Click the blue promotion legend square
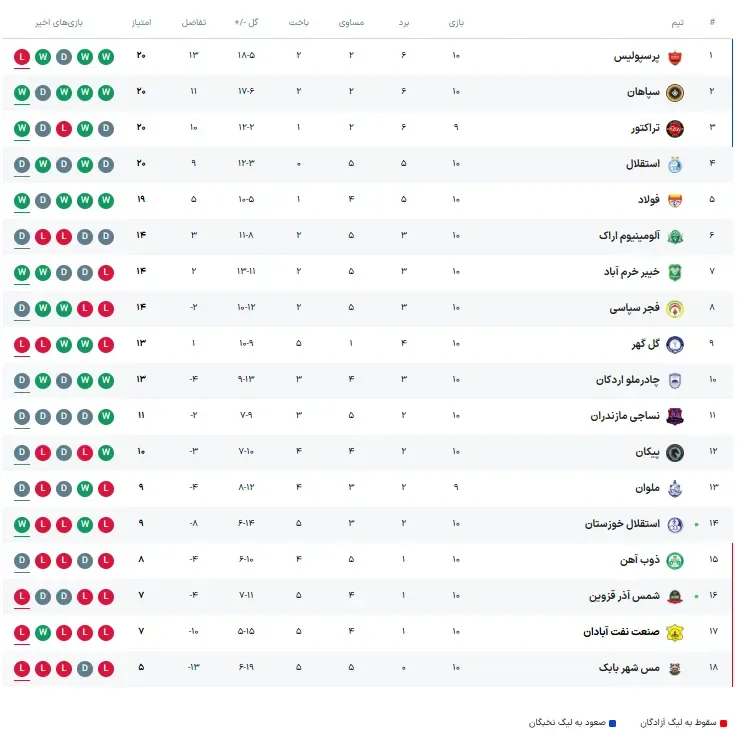This screenshot has width=756, height=755. point(612,723)
